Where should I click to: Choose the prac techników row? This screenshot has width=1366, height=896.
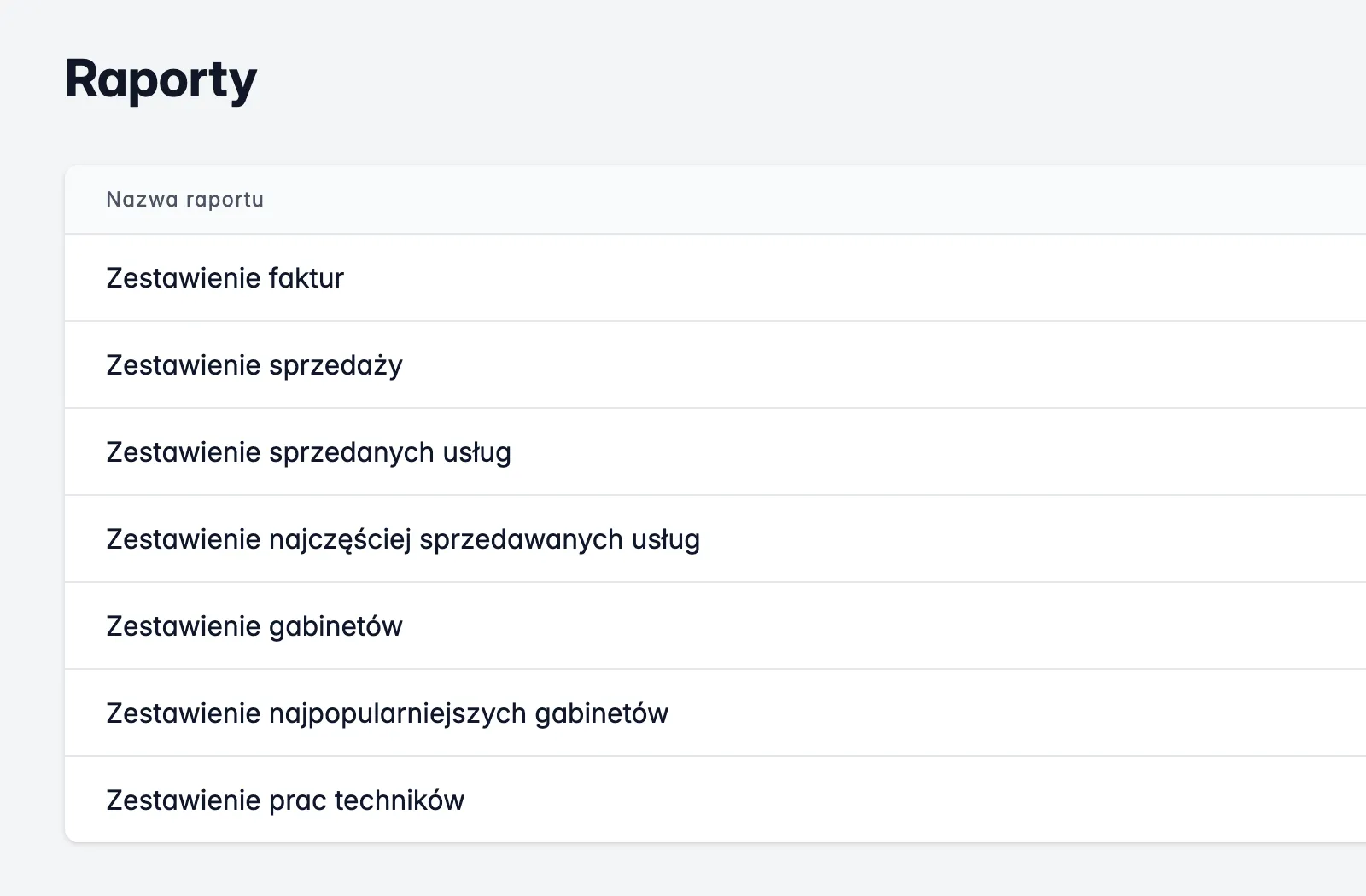285,800
